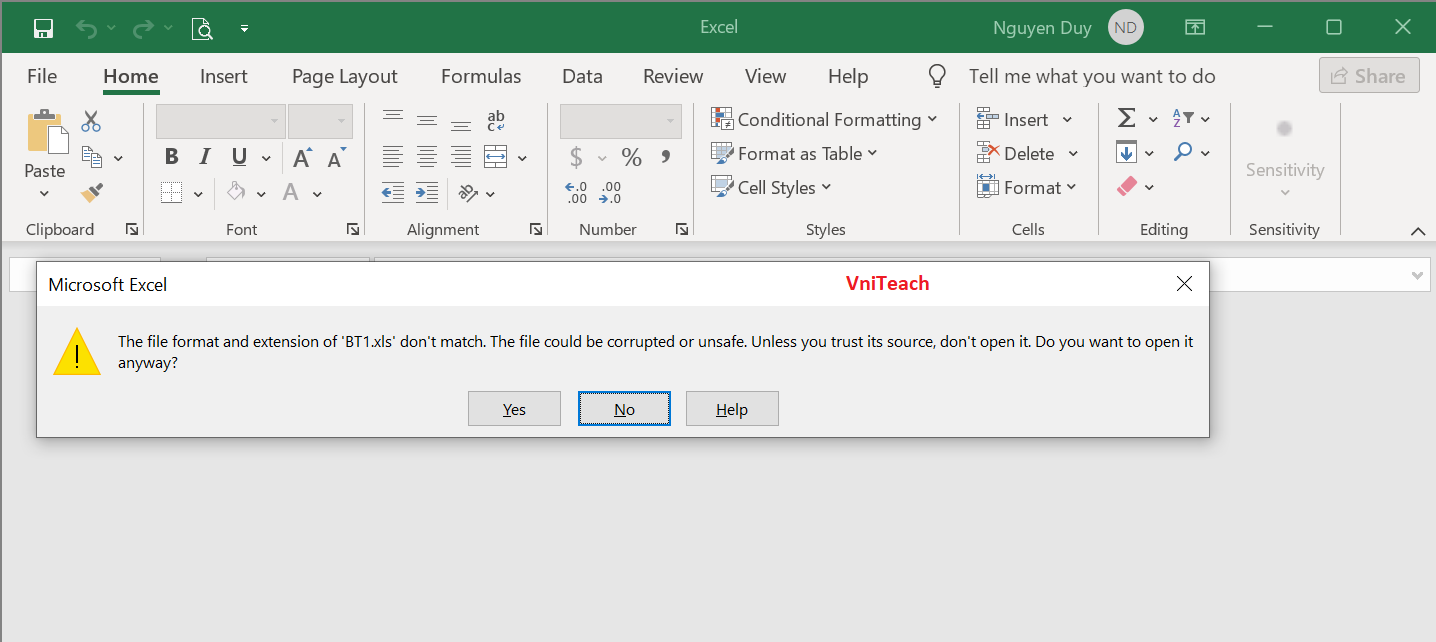Click the Fill Color bucket
The image size is (1436, 642).
tap(236, 192)
